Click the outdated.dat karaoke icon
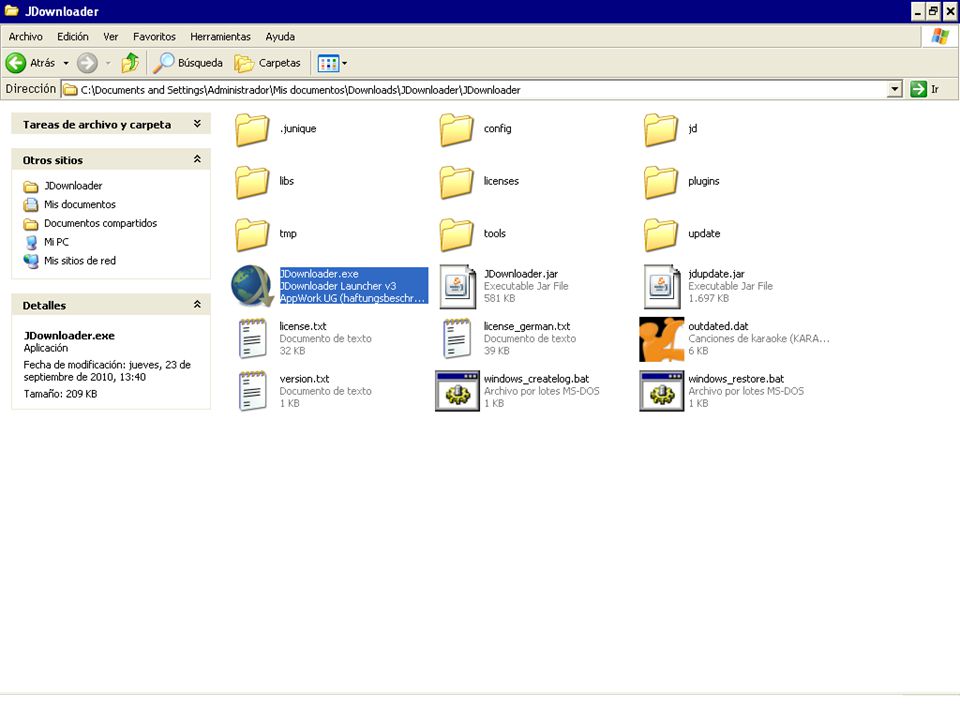960x720 pixels. coord(661,339)
